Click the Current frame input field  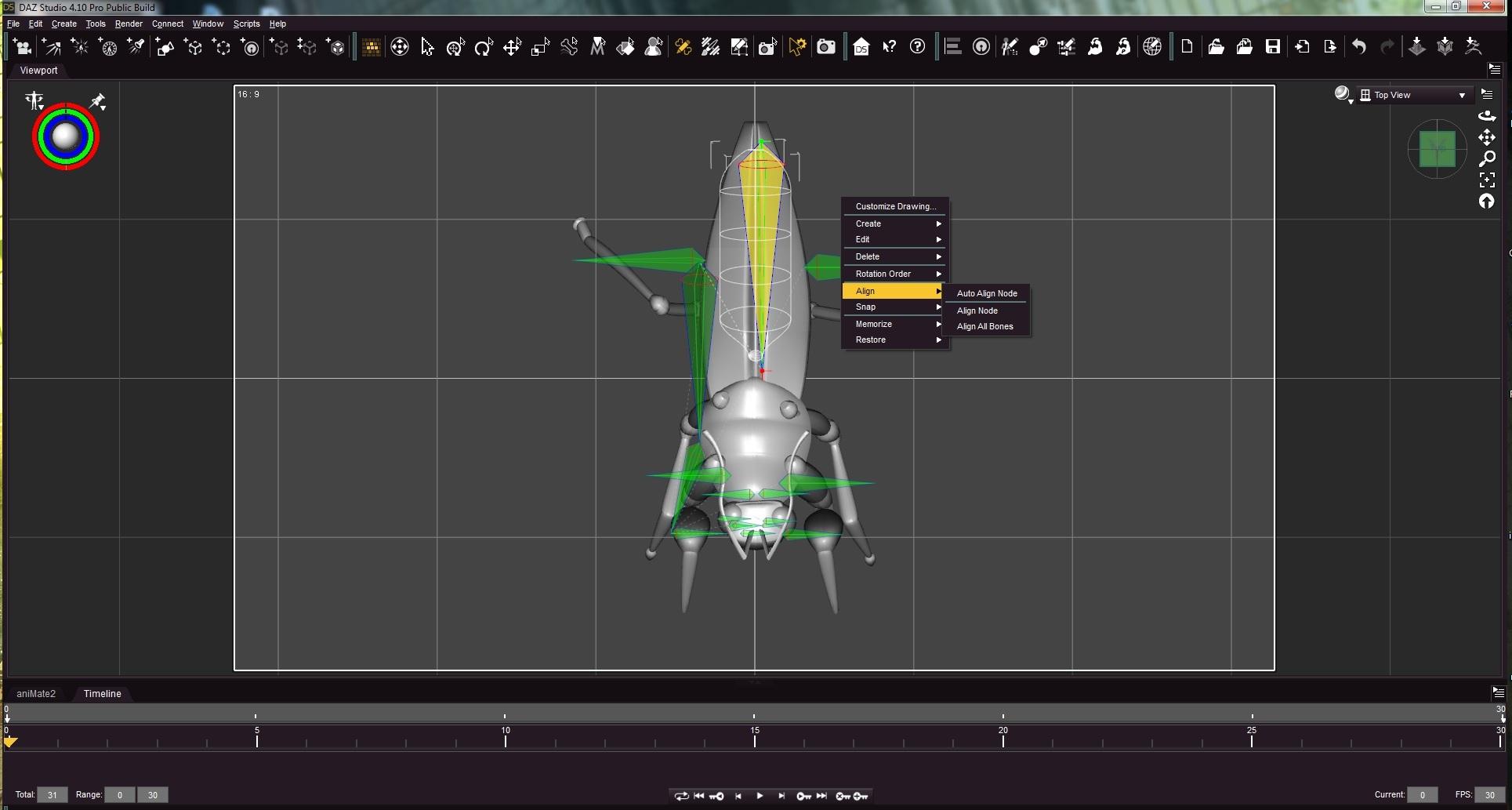coord(1422,795)
